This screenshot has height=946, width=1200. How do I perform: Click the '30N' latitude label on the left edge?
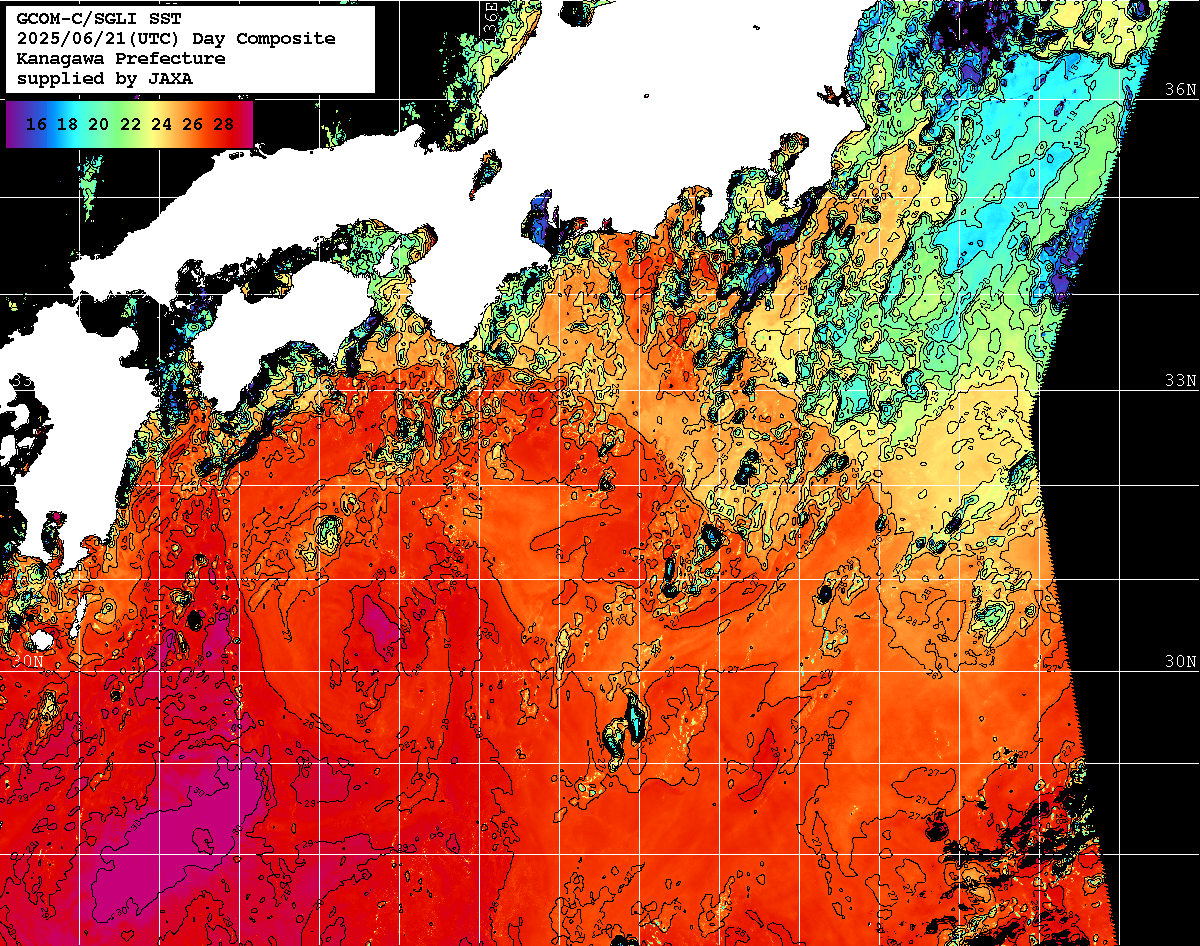[x=27, y=662]
